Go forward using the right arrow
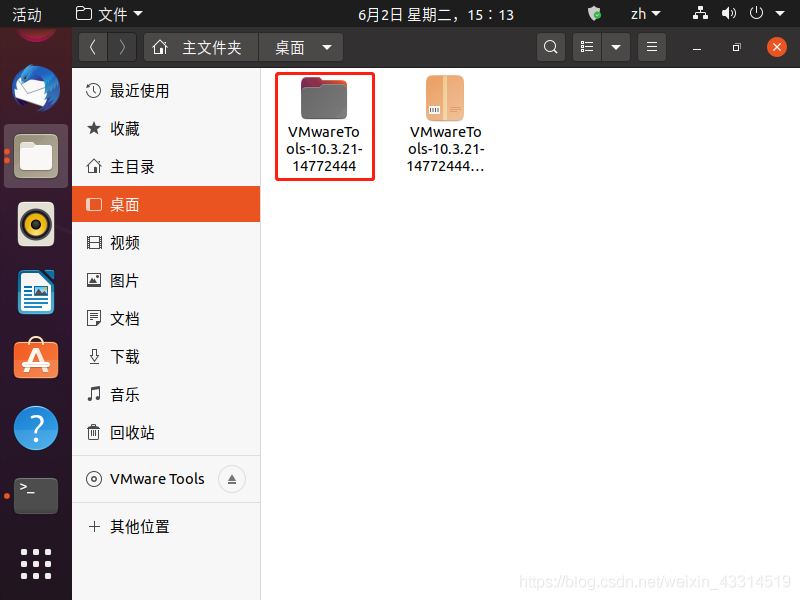This screenshot has width=800, height=600. [122, 47]
